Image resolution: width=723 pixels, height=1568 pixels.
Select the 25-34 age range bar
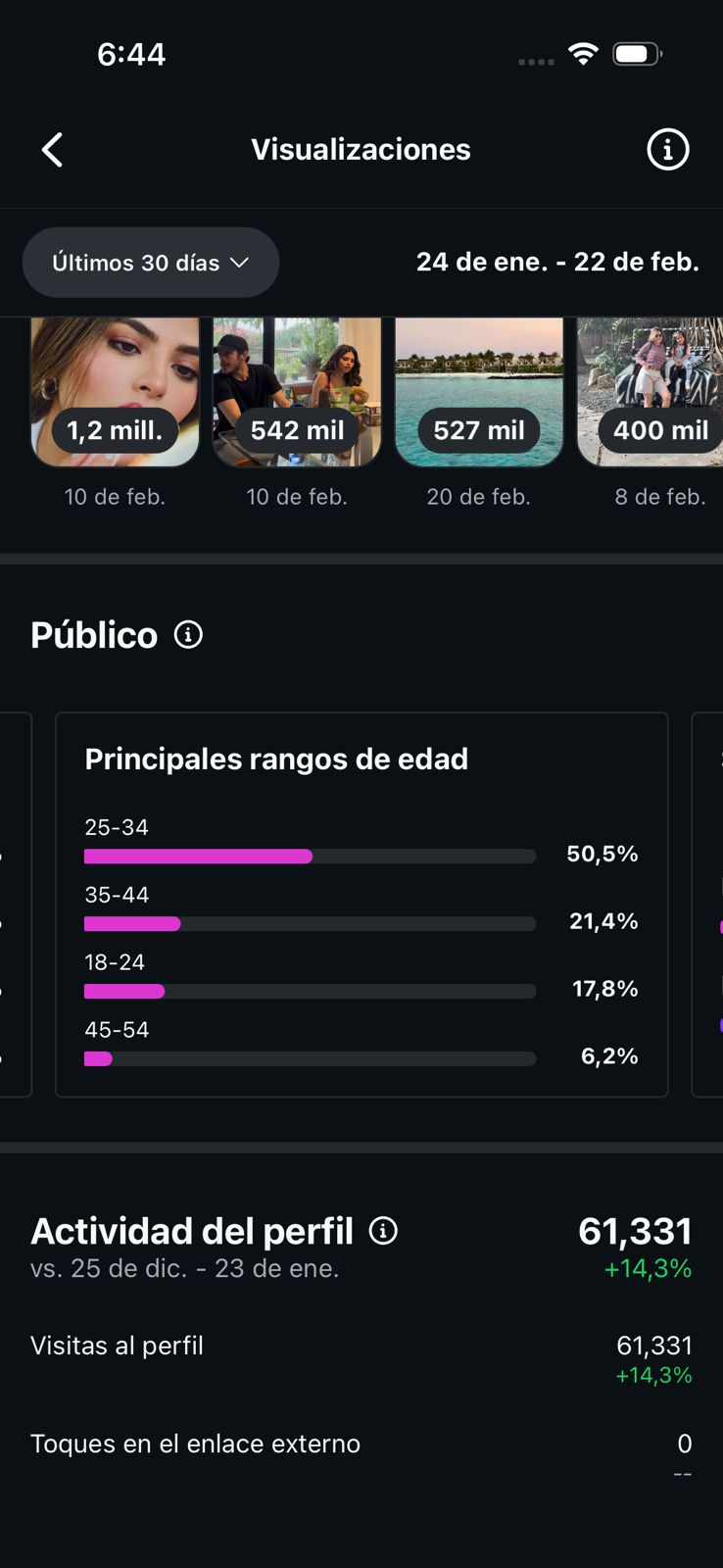(310, 856)
